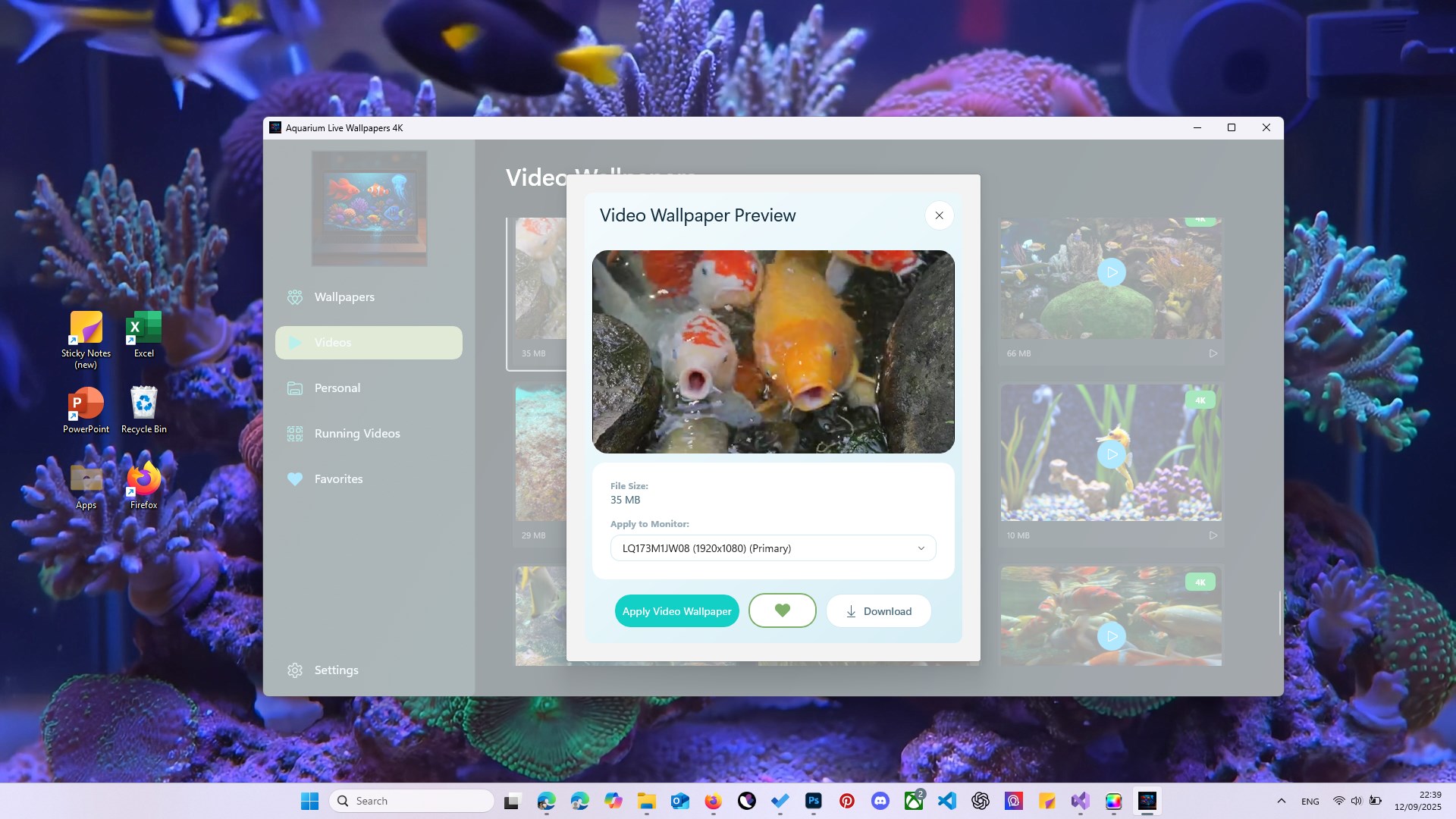Image resolution: width=1456 pixels, height=819 pixels.
Task: Open the Recycle Bin
Action: 143,404
